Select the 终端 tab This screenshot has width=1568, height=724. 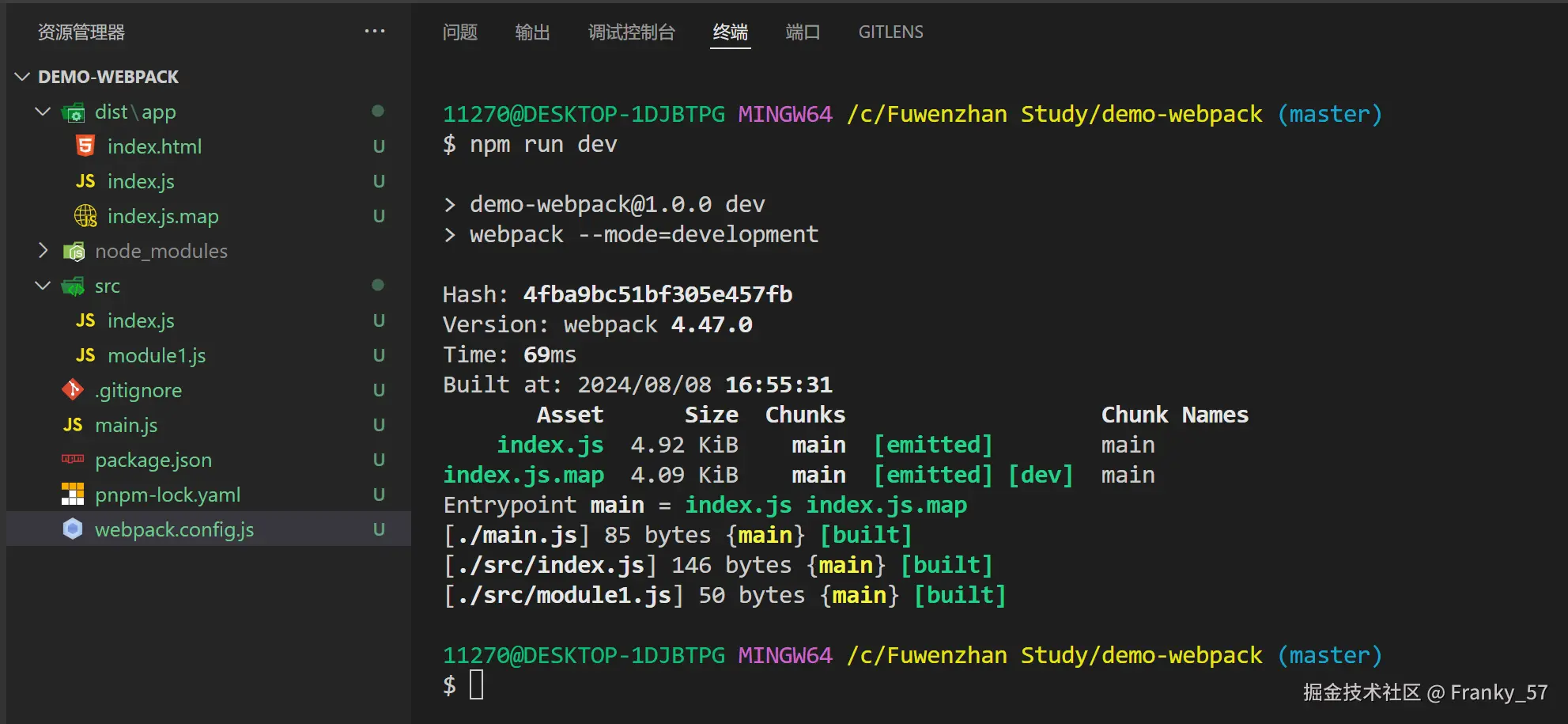pyautogui.click(x=731, y=32)
